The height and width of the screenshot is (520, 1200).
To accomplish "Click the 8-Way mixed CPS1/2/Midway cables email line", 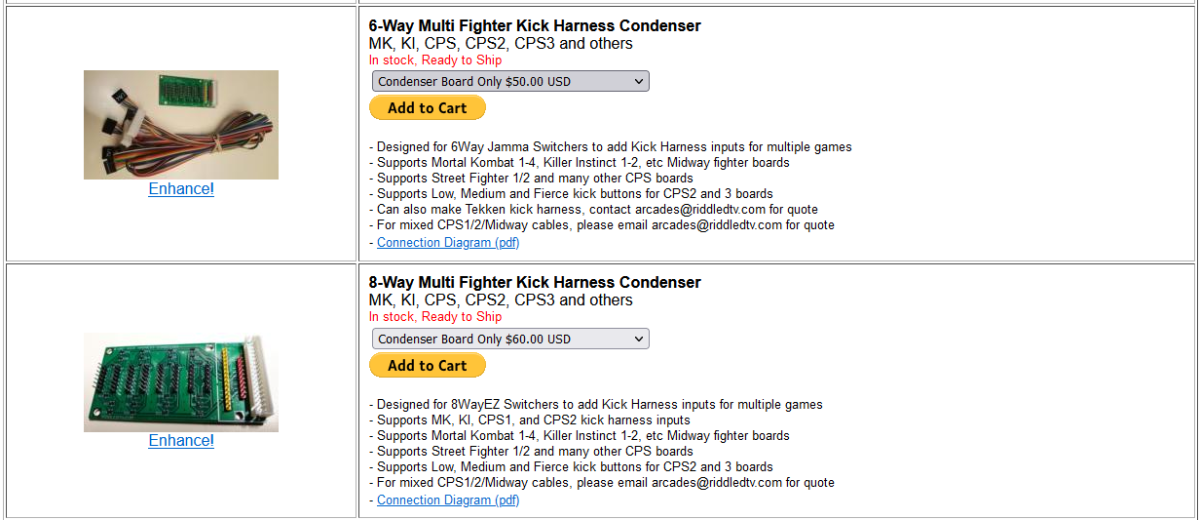I will pos(602,483).
